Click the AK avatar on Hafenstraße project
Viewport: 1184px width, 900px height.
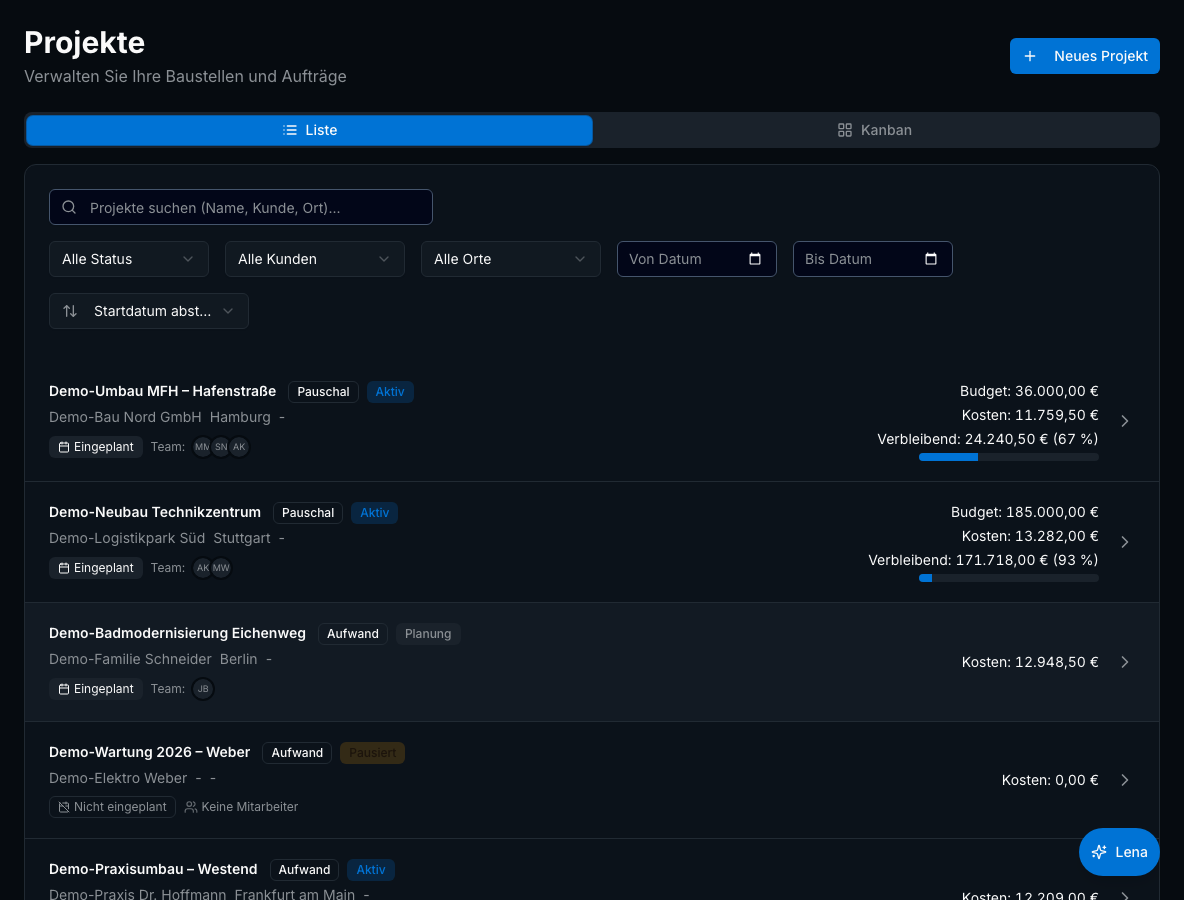coord(239,447)
